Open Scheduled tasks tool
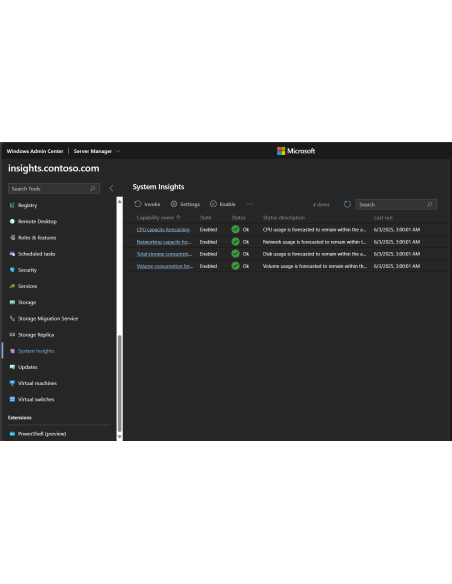This screenshot has width=452, height=584. coord(36,254)
